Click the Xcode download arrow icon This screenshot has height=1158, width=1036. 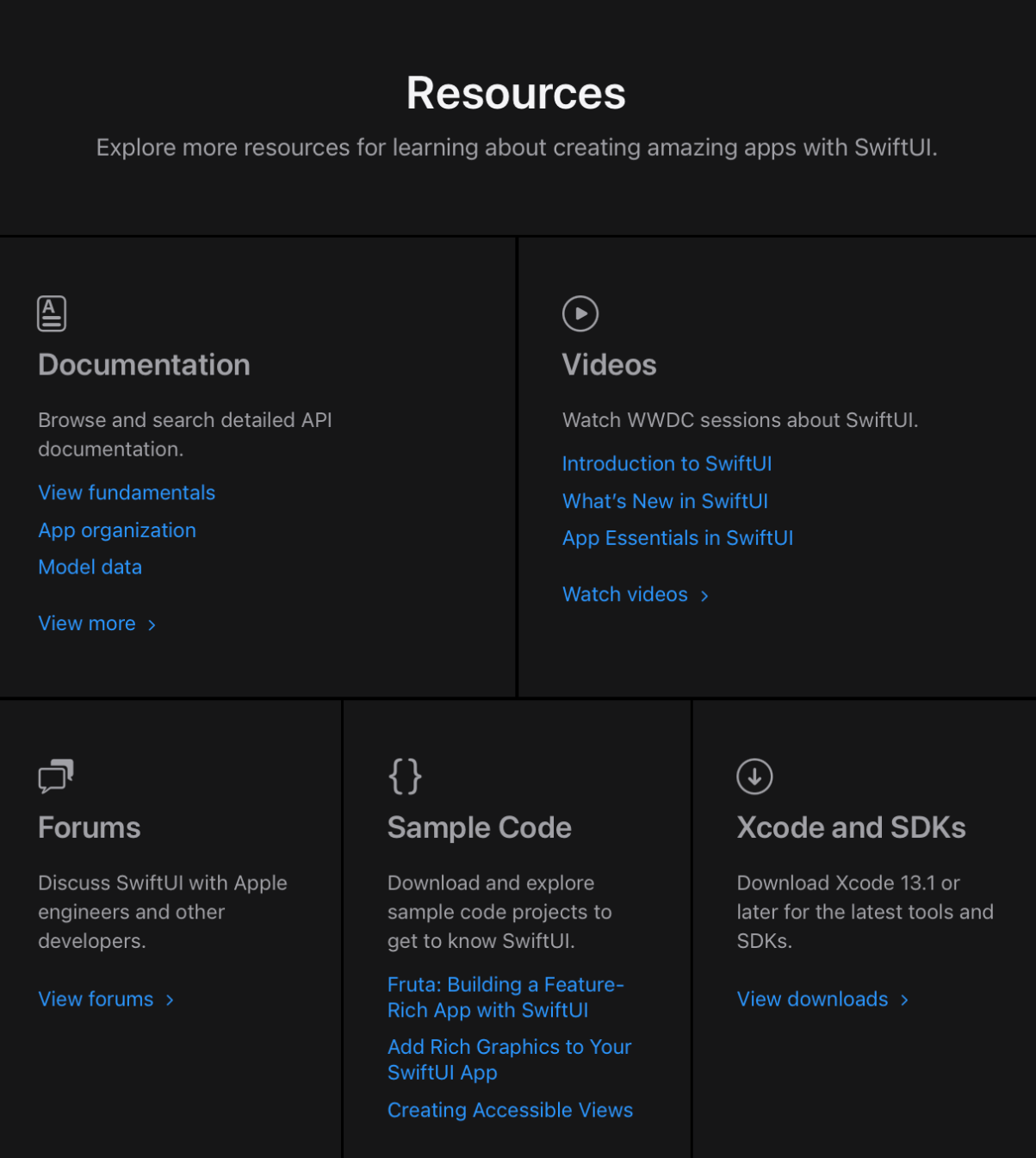(754, 776)
